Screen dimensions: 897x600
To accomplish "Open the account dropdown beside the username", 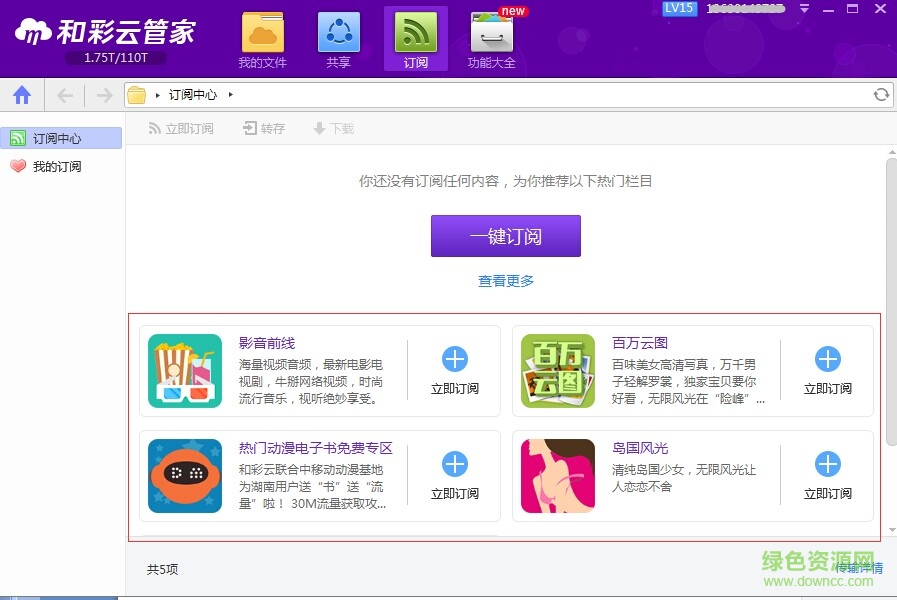I will (804, 8).
